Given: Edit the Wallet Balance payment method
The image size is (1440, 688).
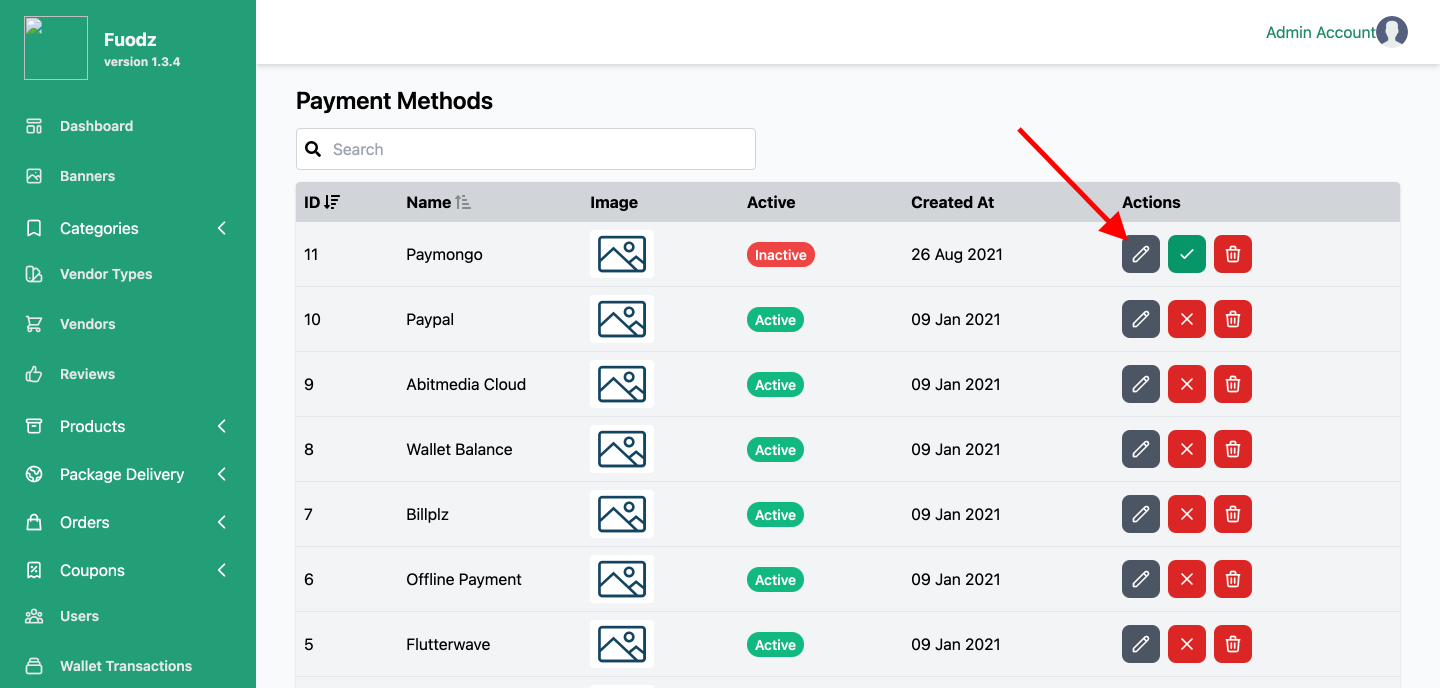Looking at the screenshot, I should coord(1140,450).
